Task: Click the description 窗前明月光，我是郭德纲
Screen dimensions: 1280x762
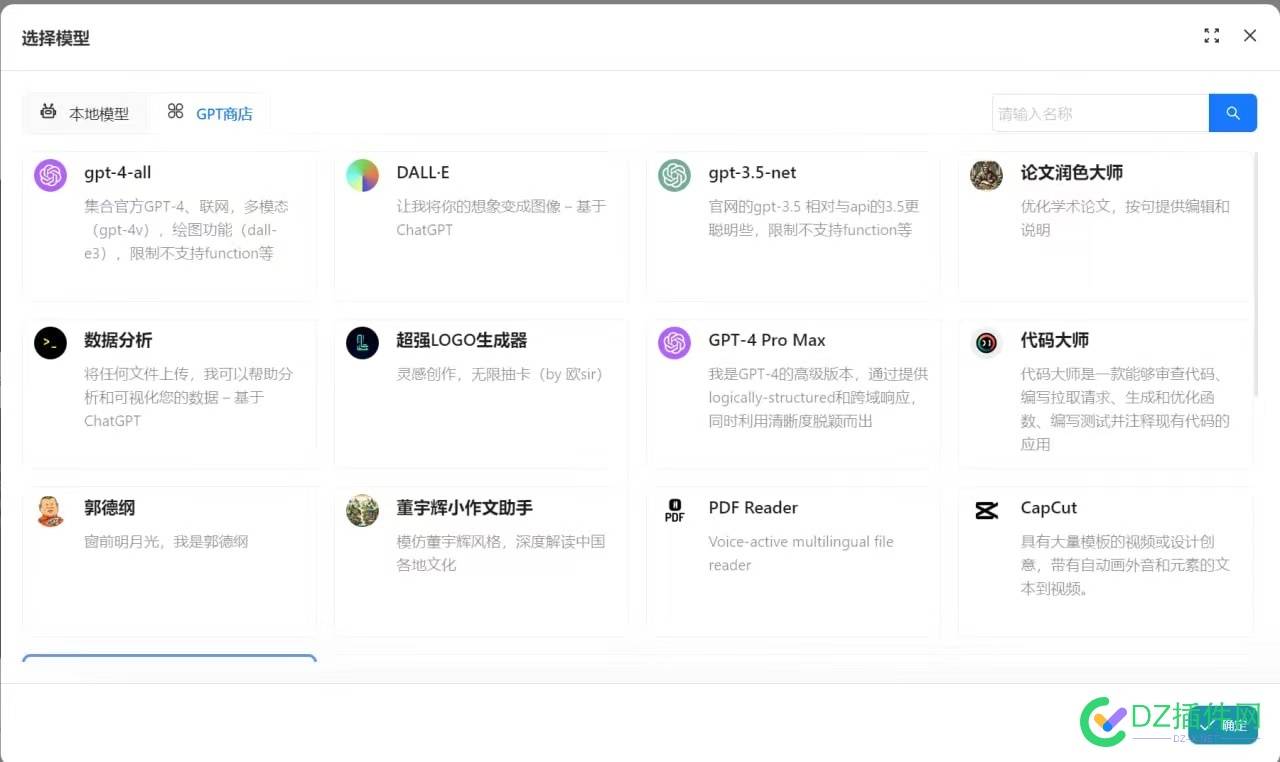Action: 166,542
